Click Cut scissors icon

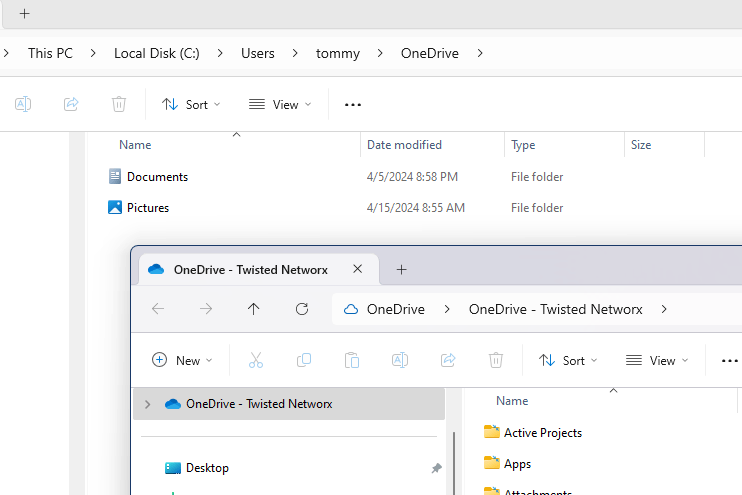point(256,360)
